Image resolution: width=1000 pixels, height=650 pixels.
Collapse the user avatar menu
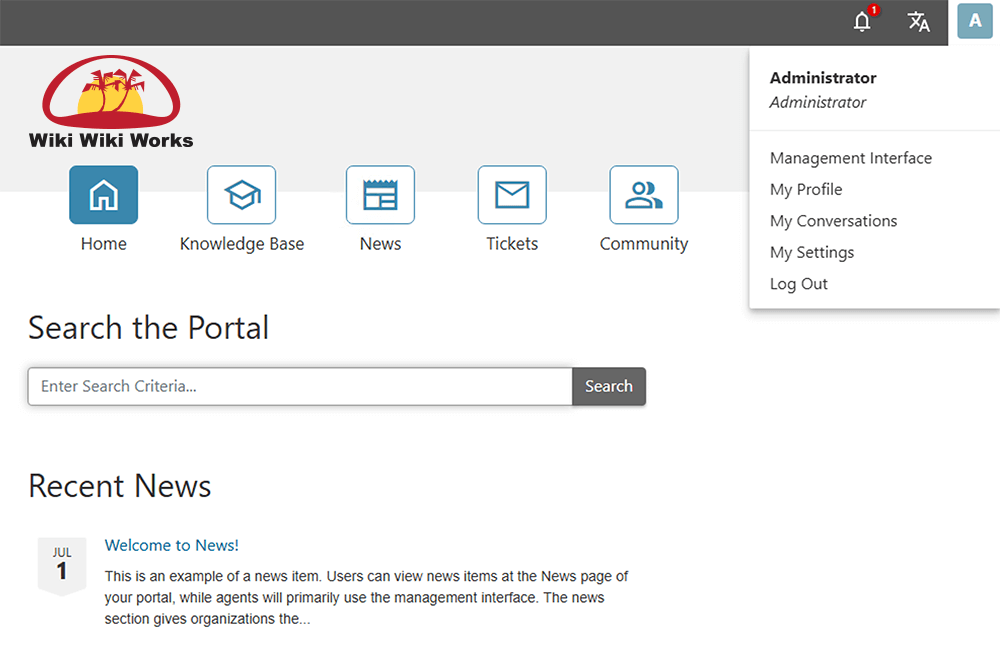point(974,21)
